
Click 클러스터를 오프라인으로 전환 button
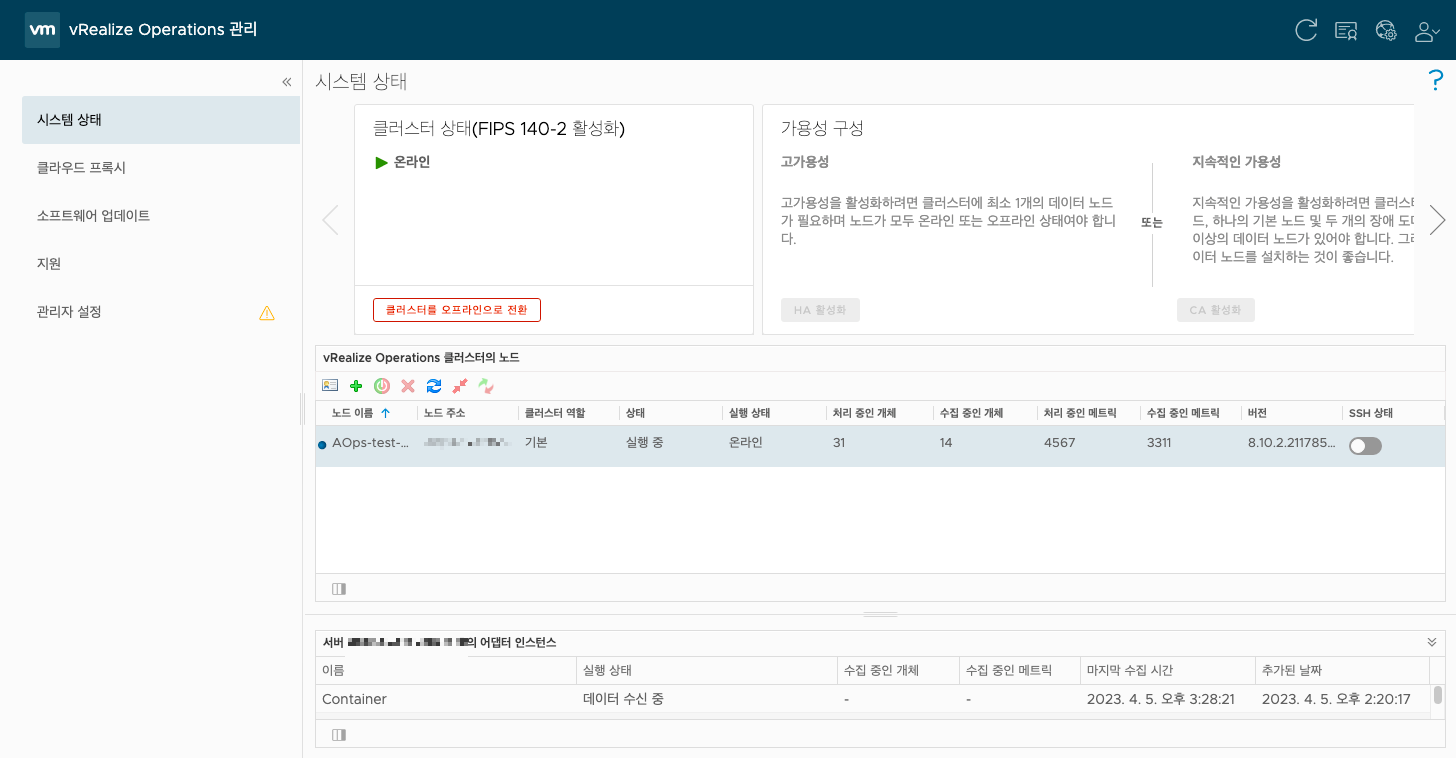(457, 310)
